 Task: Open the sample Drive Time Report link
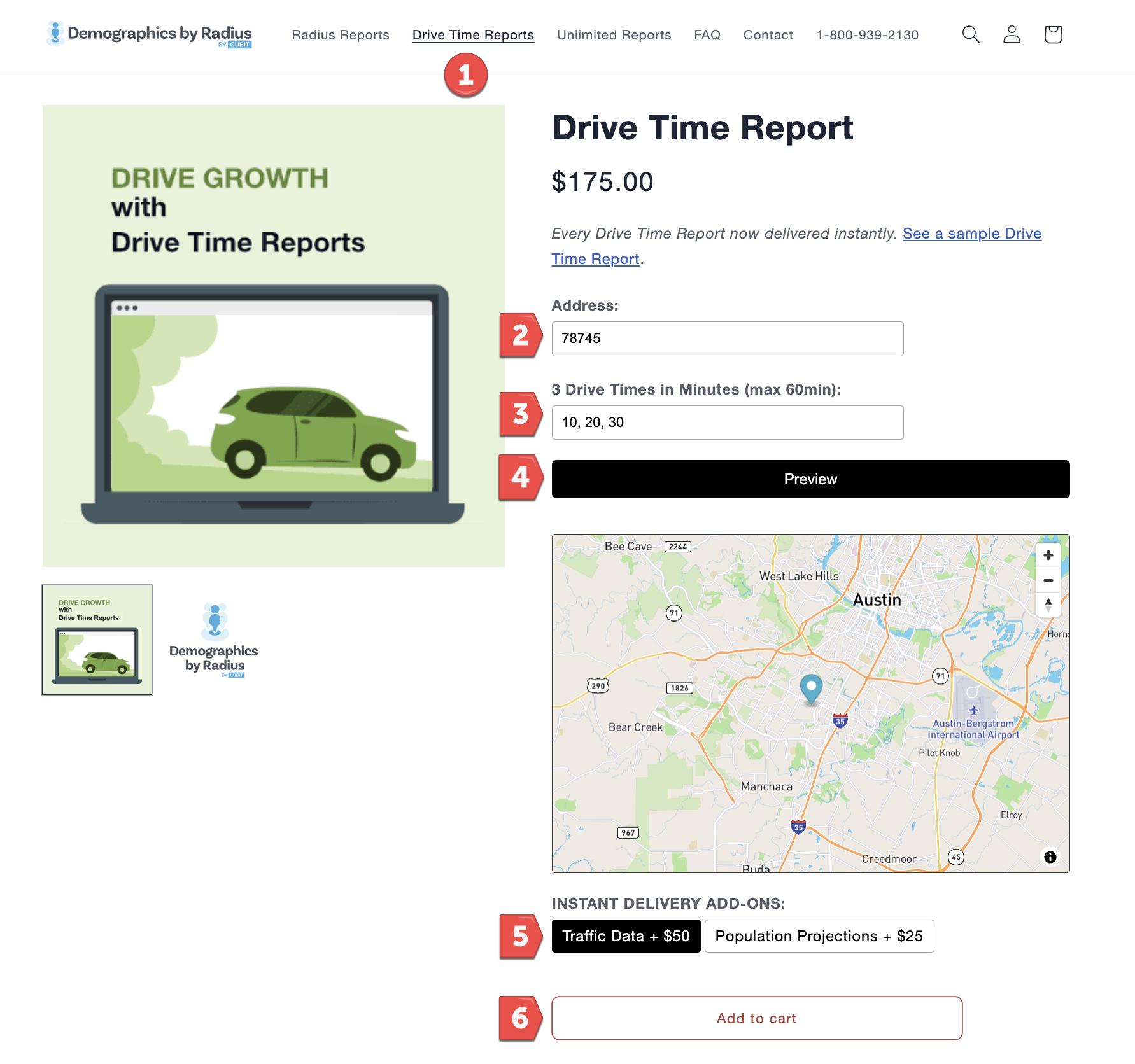[x=972, y=234]
